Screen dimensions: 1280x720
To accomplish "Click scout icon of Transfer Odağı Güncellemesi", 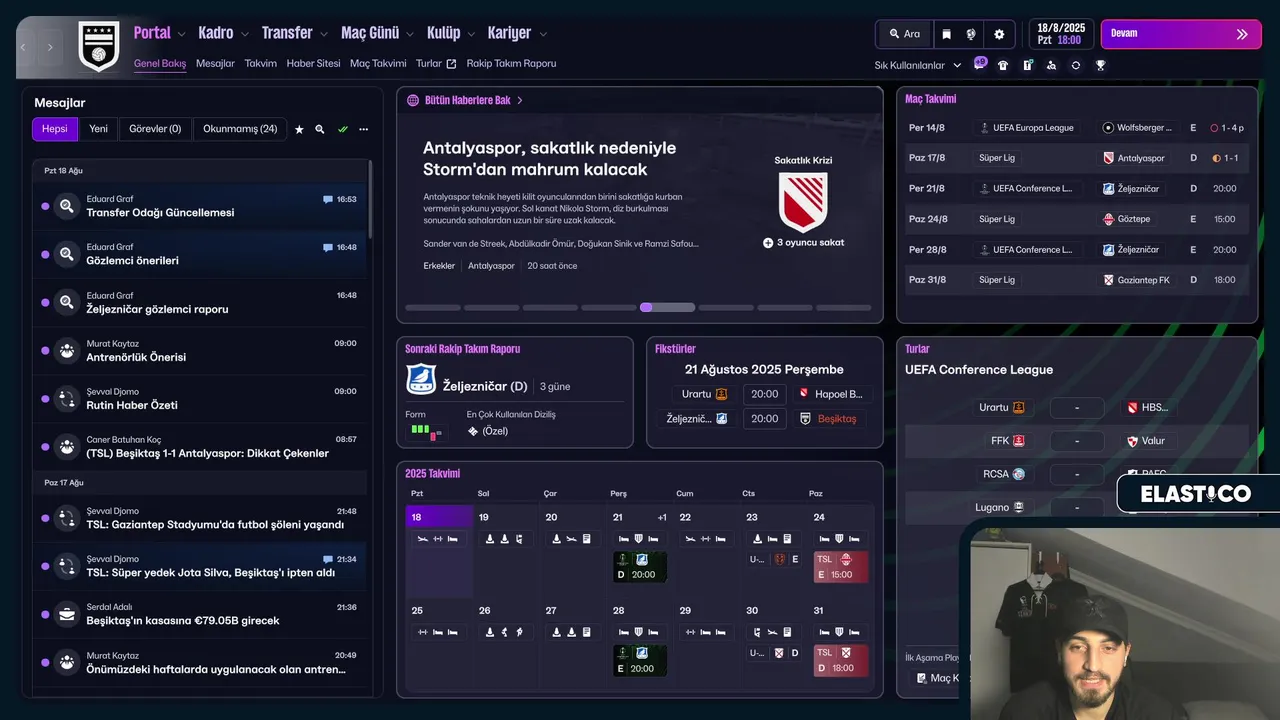I will [x=66, y=206].
